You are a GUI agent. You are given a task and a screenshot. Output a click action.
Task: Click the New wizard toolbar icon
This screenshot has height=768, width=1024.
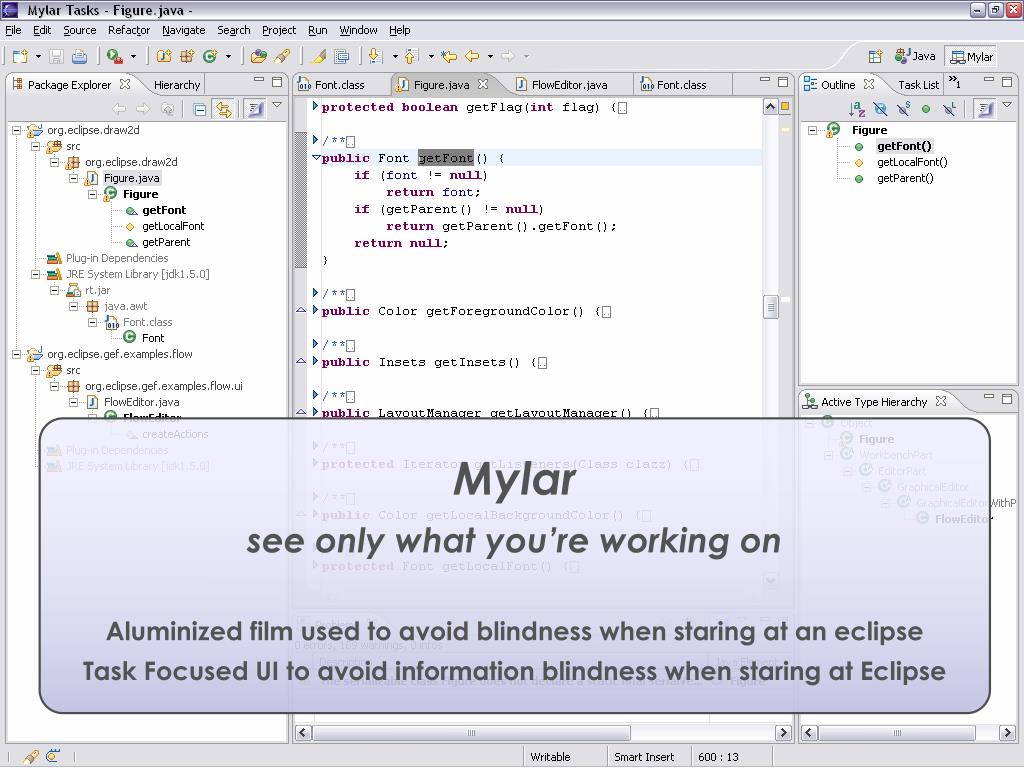(x=20, y=57)
